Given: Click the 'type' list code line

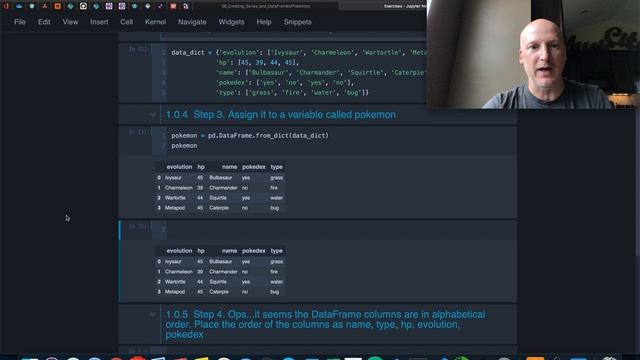Looking at the screenshot, I should click(292, 93).
